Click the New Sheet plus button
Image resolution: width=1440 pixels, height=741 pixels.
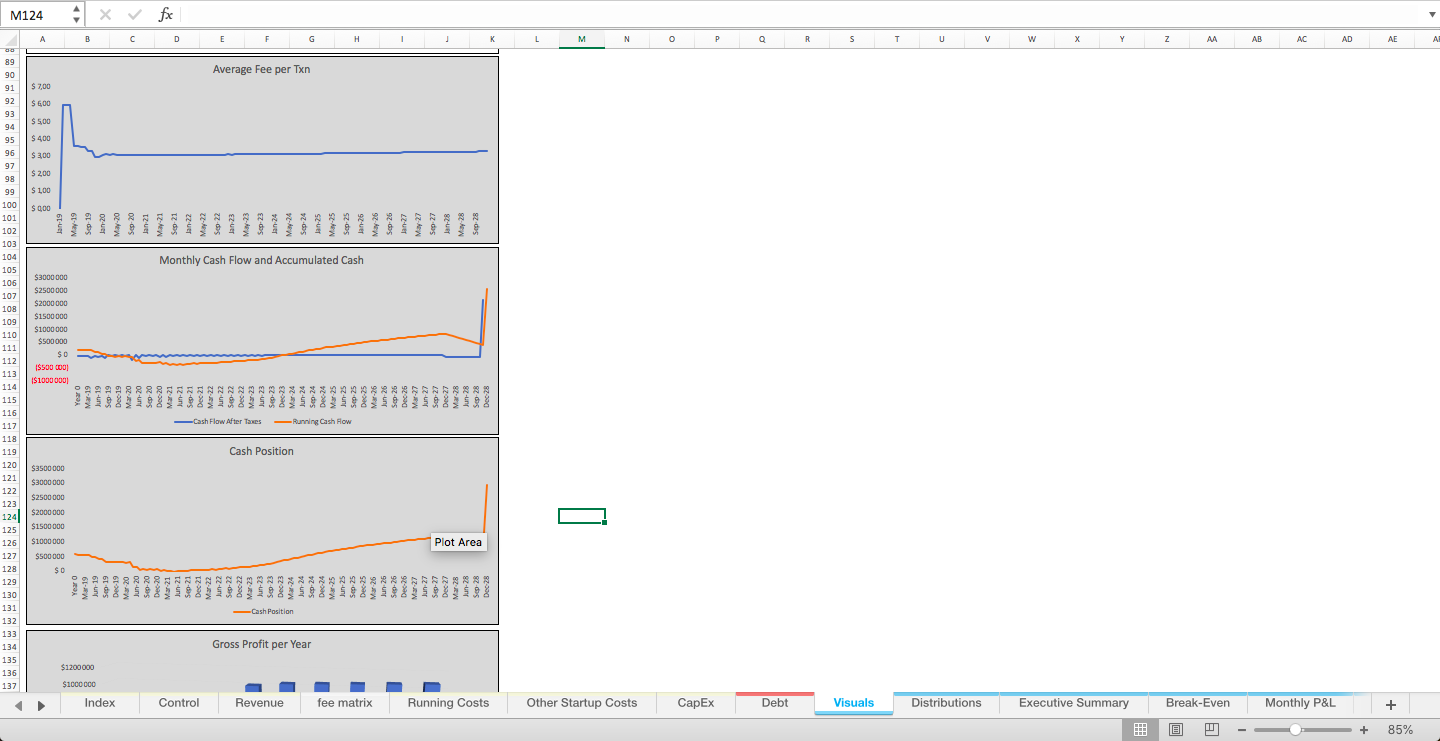coord(1390,704)
